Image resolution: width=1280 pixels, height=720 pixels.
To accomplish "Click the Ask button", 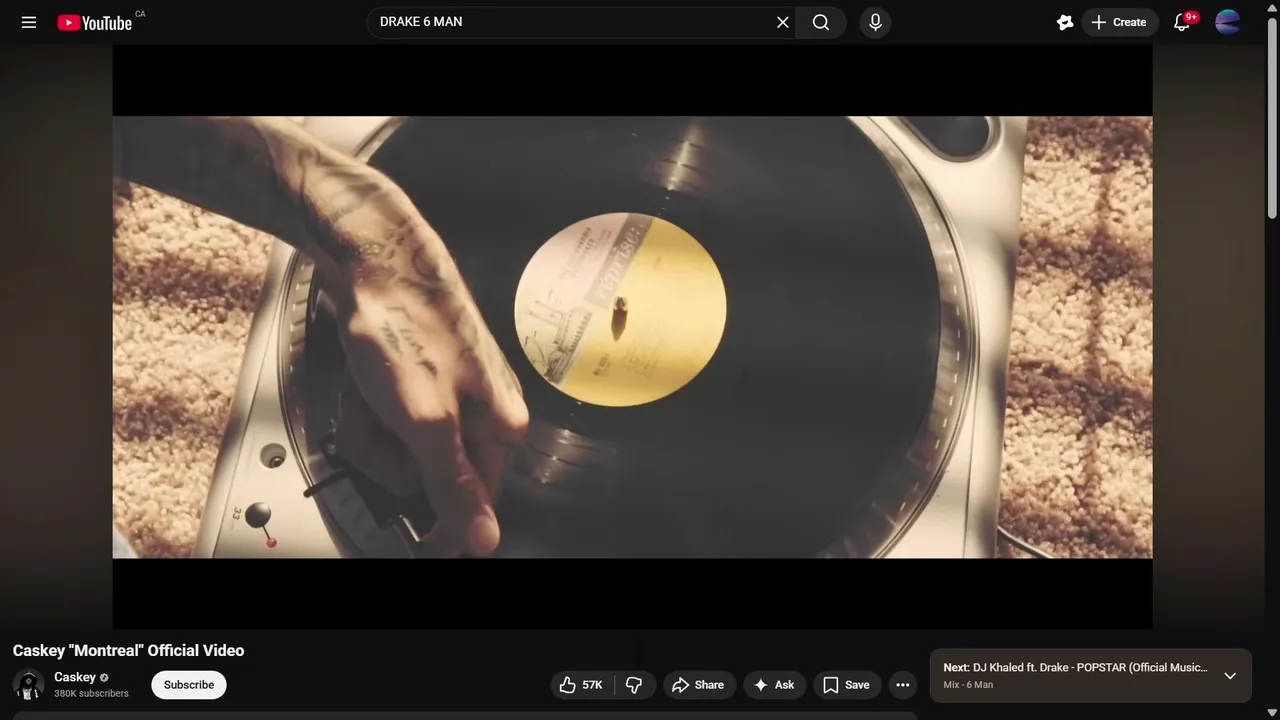I will [x=774, y=685].
